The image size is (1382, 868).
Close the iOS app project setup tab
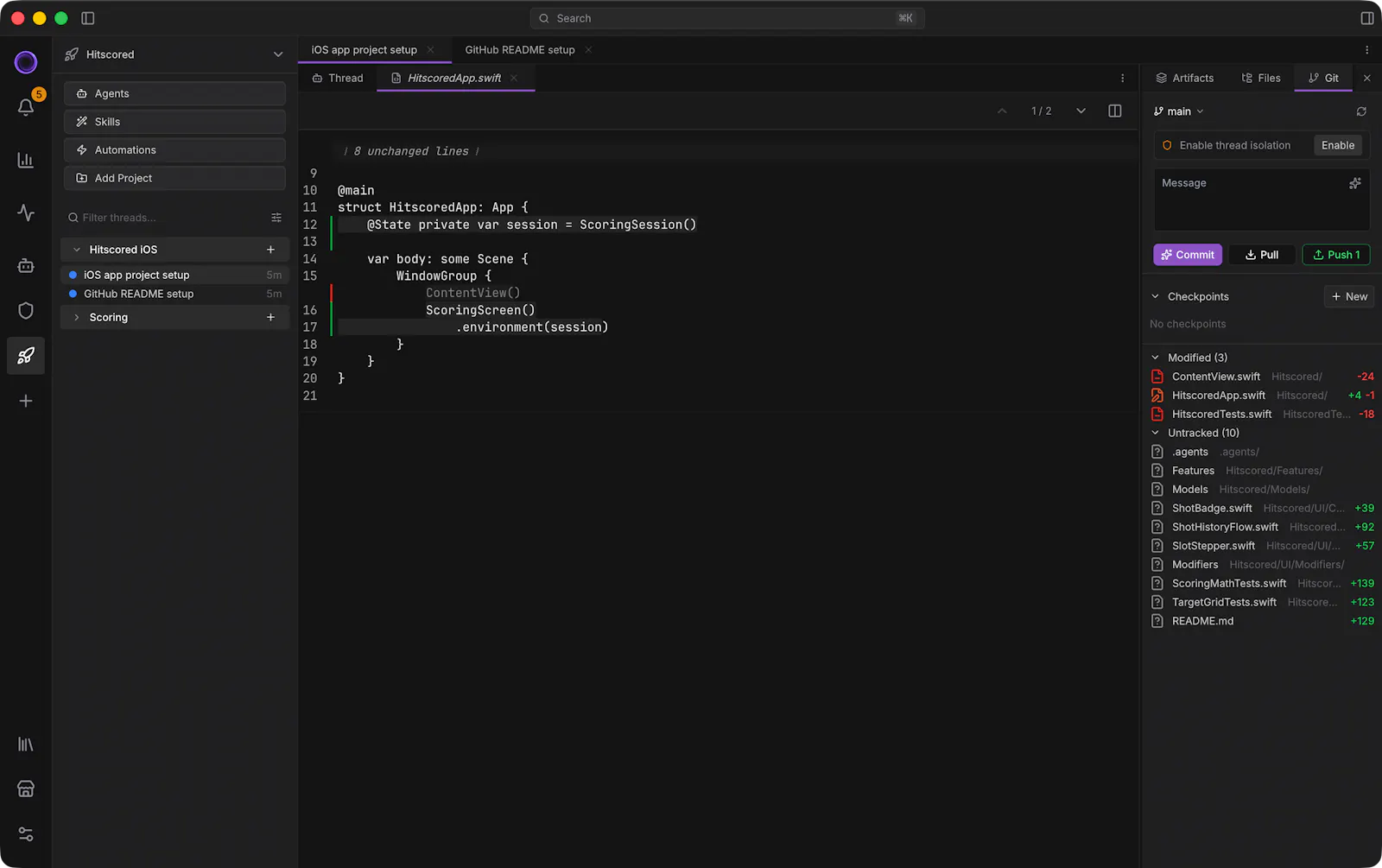tap(430, 50)
